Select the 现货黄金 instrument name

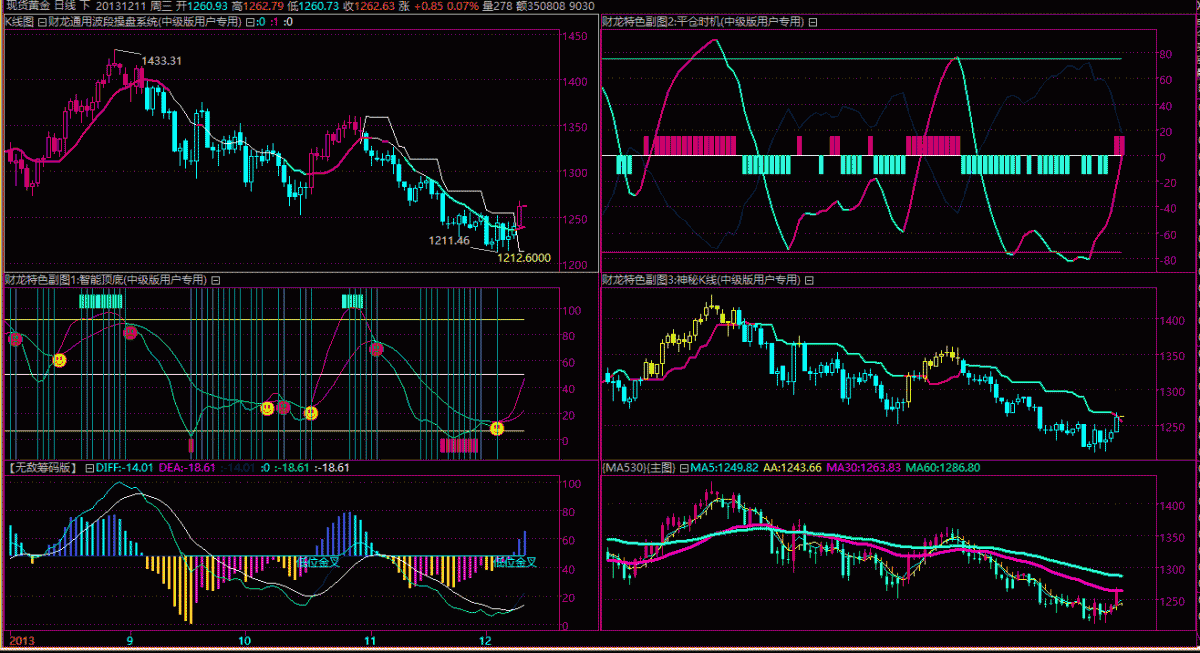26,7
